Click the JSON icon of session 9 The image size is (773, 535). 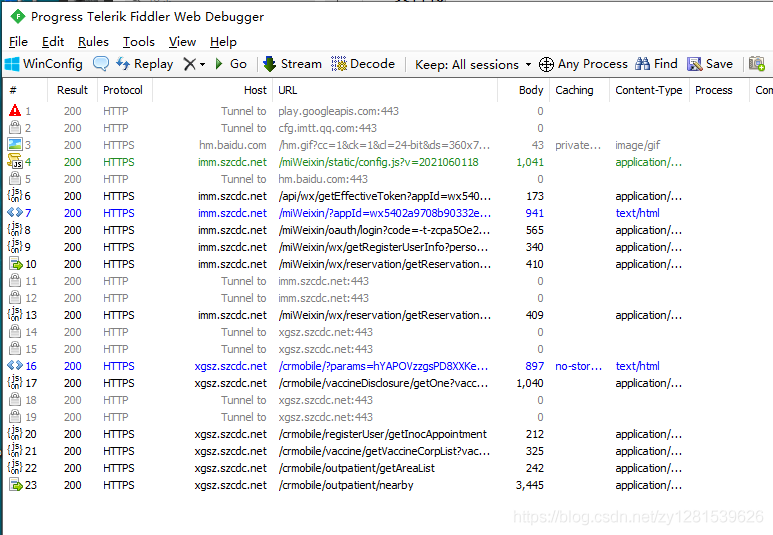(x=15, y=246)
